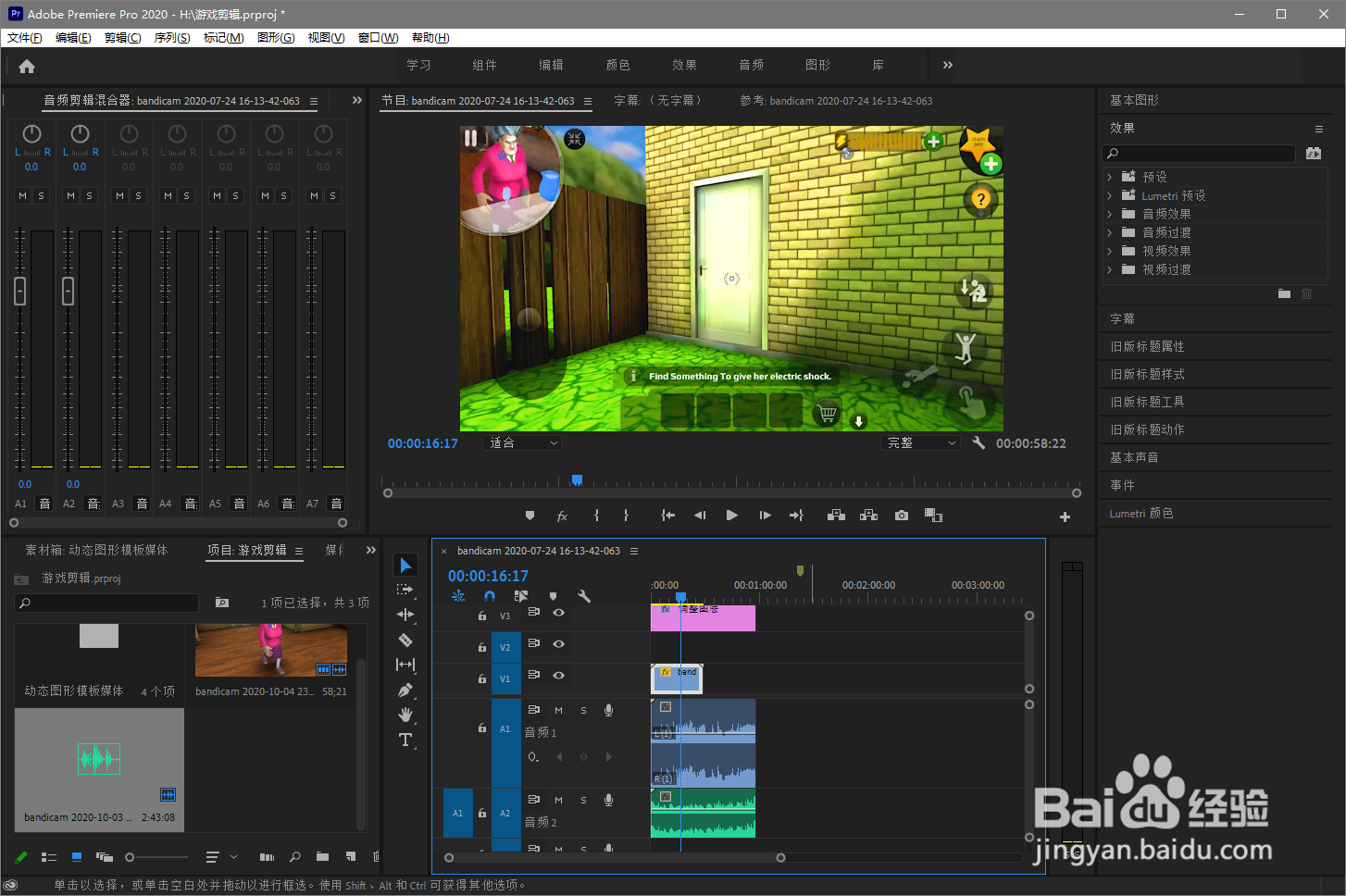Mute audio track A1 in timeline
Screen dimensions: 1346x896
pos(558,710)
